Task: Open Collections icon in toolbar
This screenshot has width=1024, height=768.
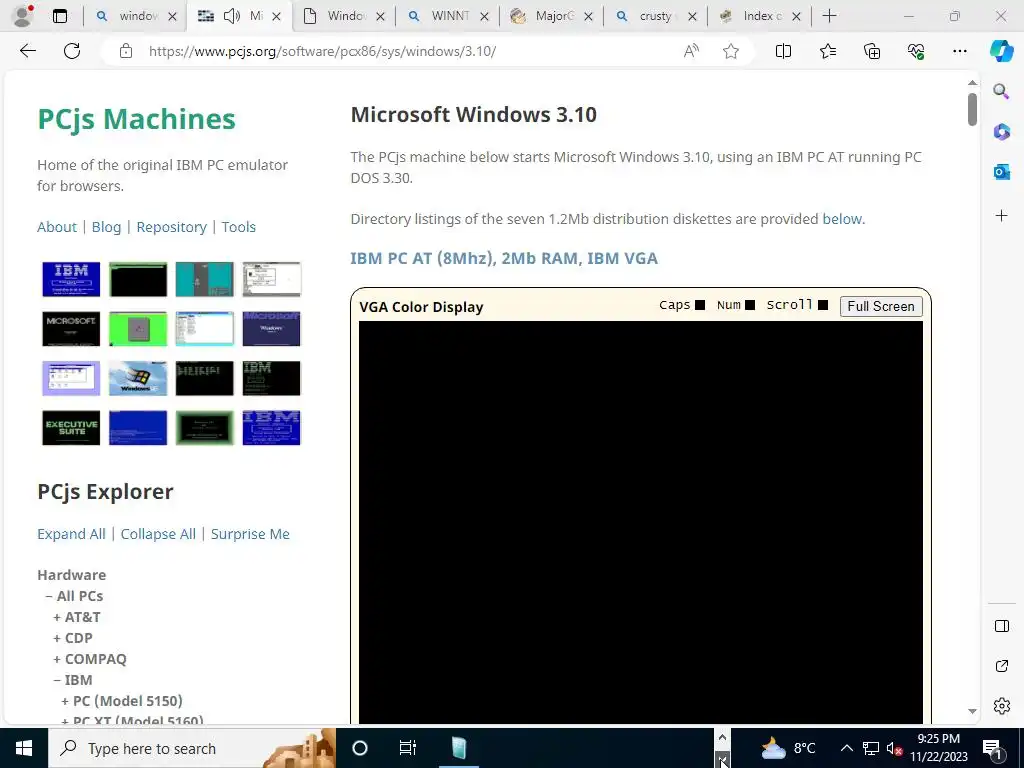Action: pyautogui.click(x=872, y=51)
